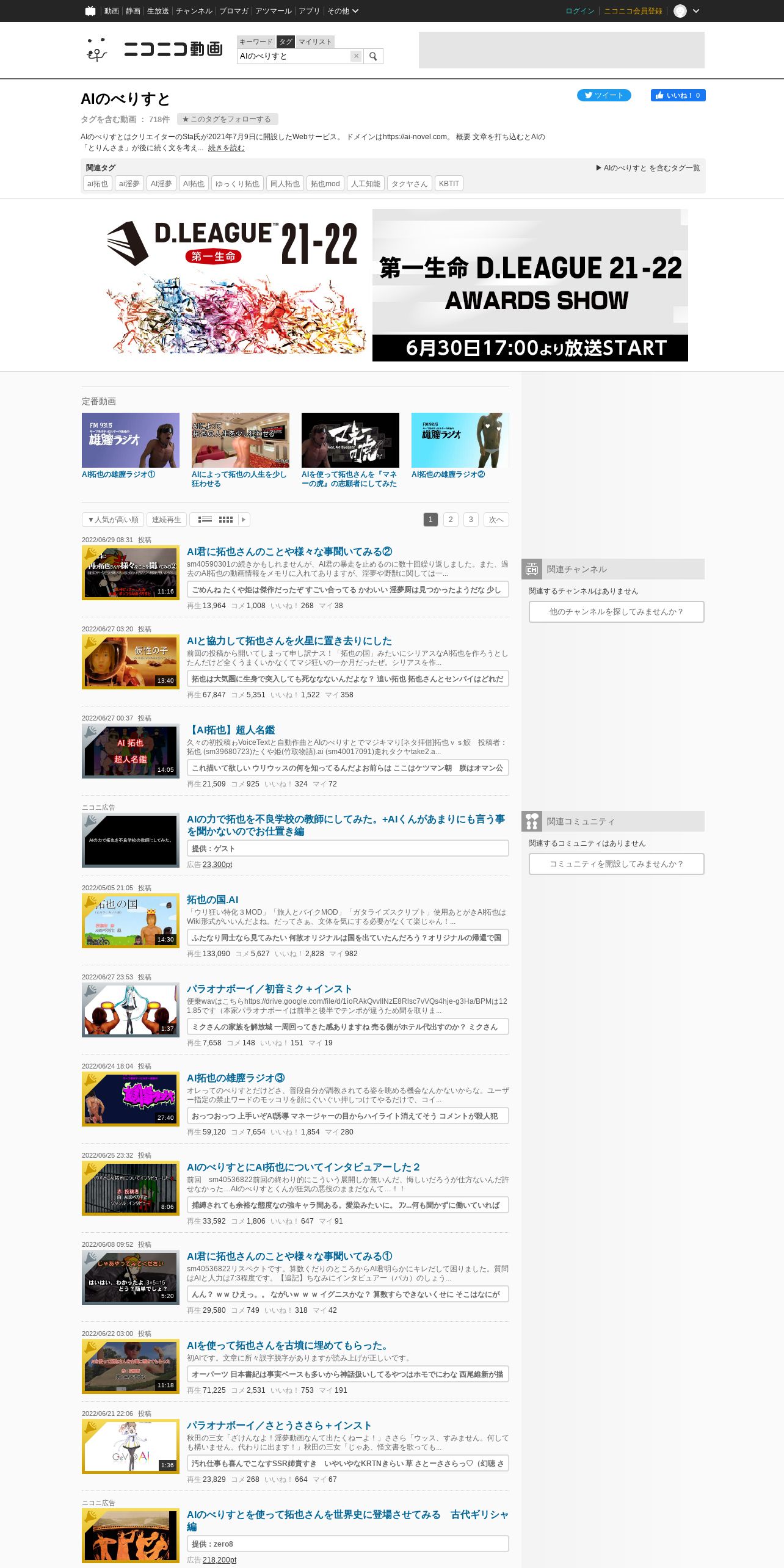Open featured title AIによって拓也の人生を少し狂わせる
Viewport: 784px width, 1568px height.
coord(239,479)
